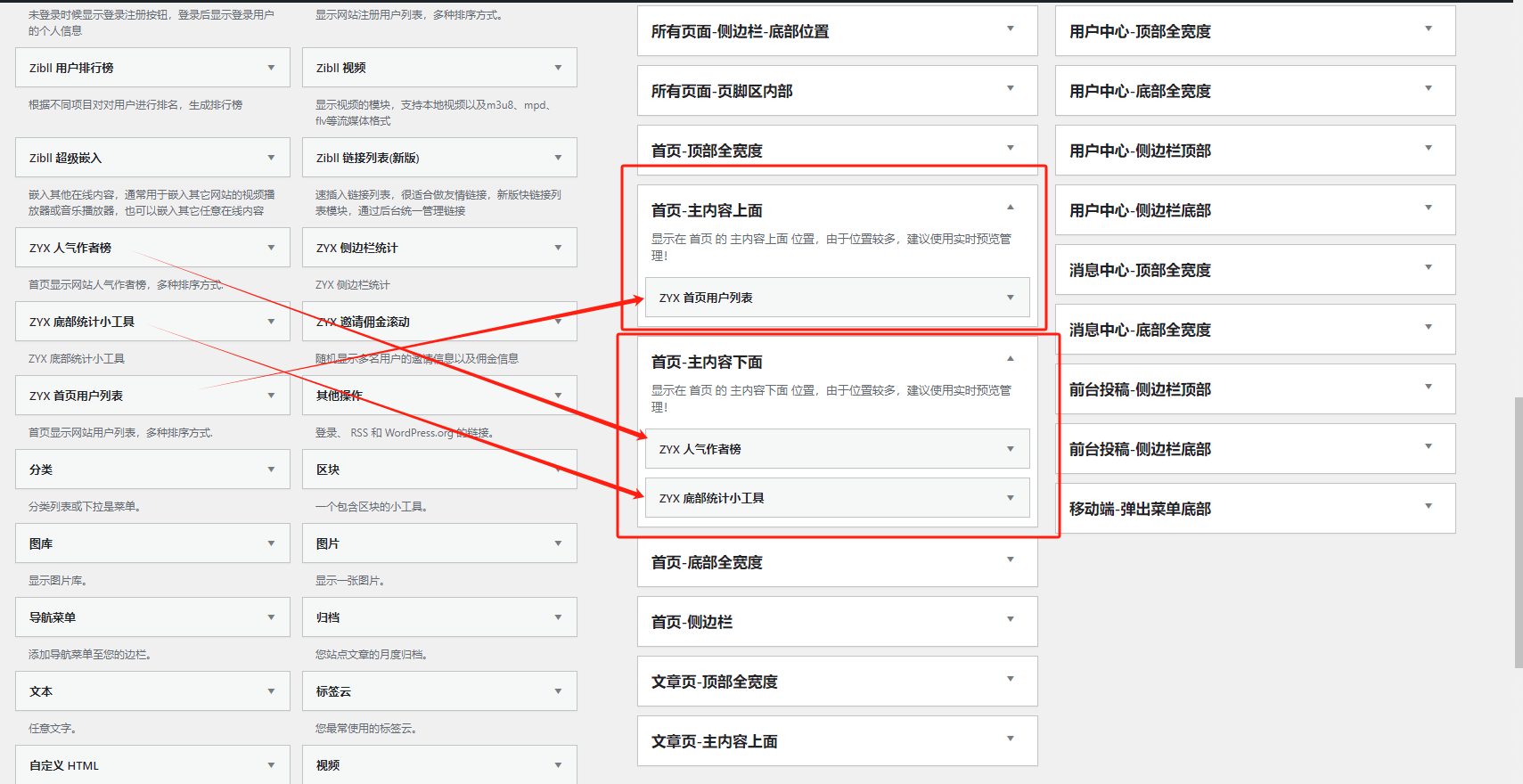Open the 分类 widget dropdown arrow
This screenshot has height=784, width=1523.
(271, 470)
